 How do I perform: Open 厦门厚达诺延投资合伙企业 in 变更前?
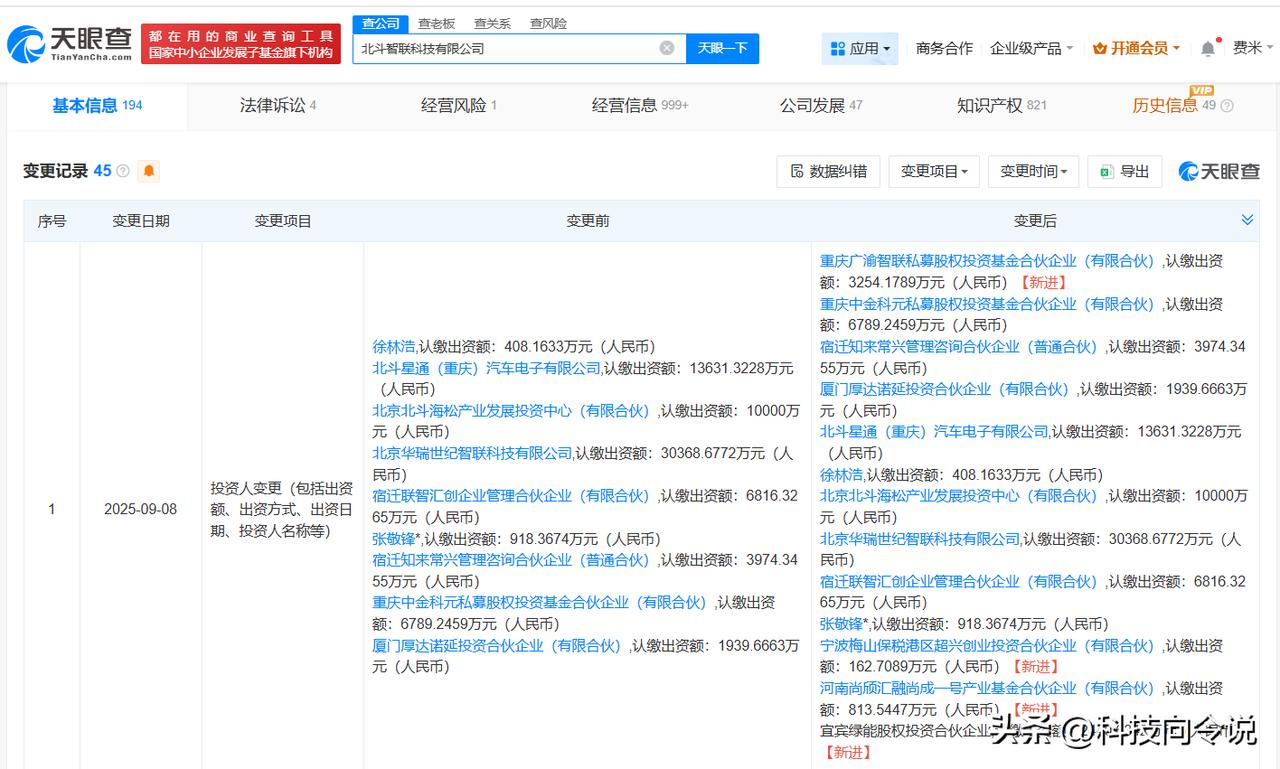(x=497, y=646)
